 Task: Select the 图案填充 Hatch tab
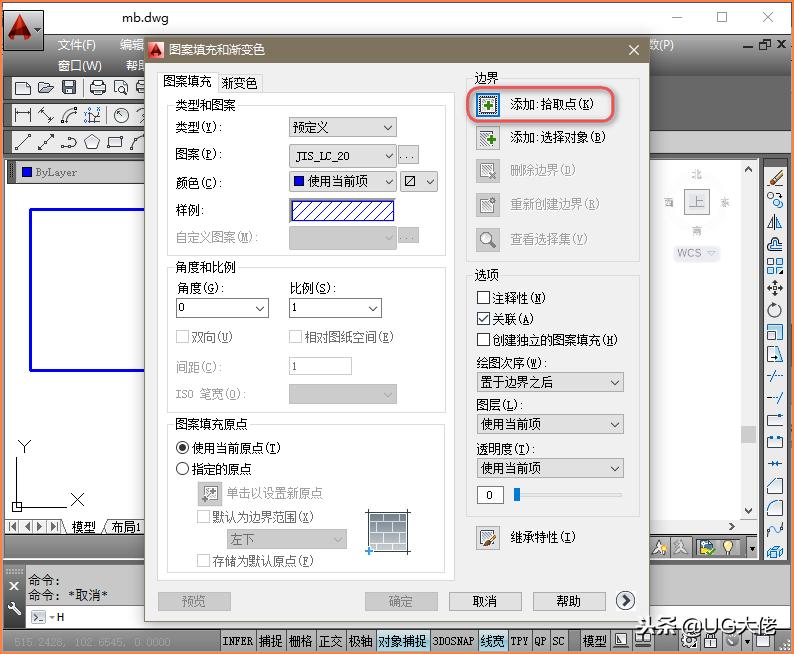click(187, 81)
